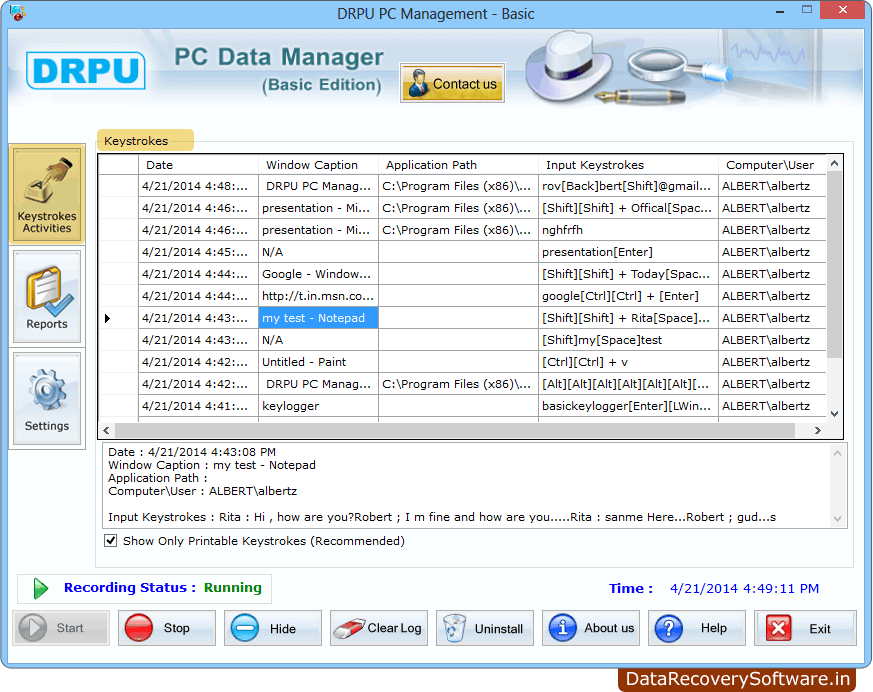This screenshot has width=873, height=692.
Task: Click the Input Keystrokes column header
Action: coord(629,165)
